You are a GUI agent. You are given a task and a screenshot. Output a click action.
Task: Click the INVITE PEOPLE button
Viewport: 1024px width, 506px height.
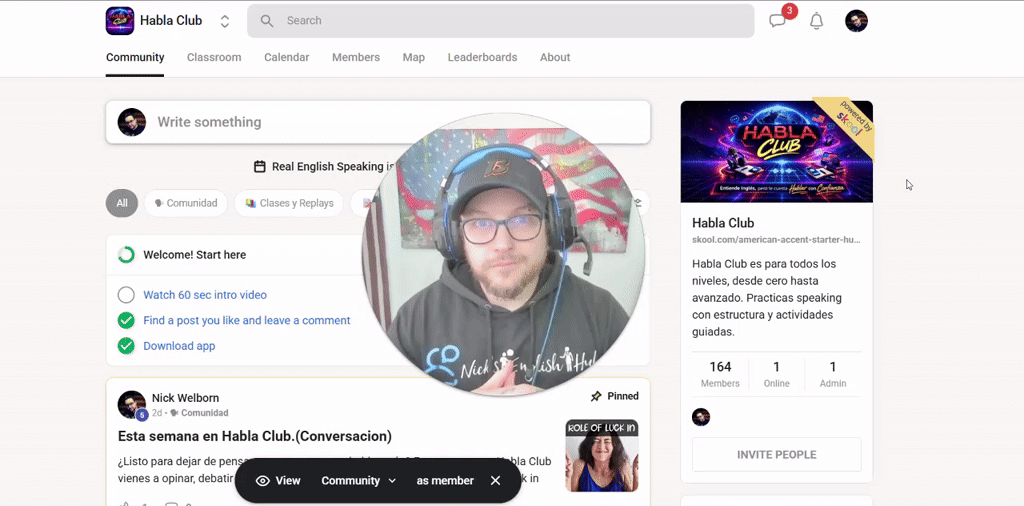pyautogui.click(x=776, y=454)
